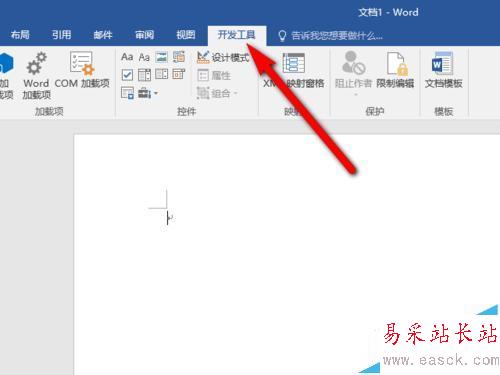Switch to the 邮件 (Mailings) tab
500x375 pixels.
(103, 35)
